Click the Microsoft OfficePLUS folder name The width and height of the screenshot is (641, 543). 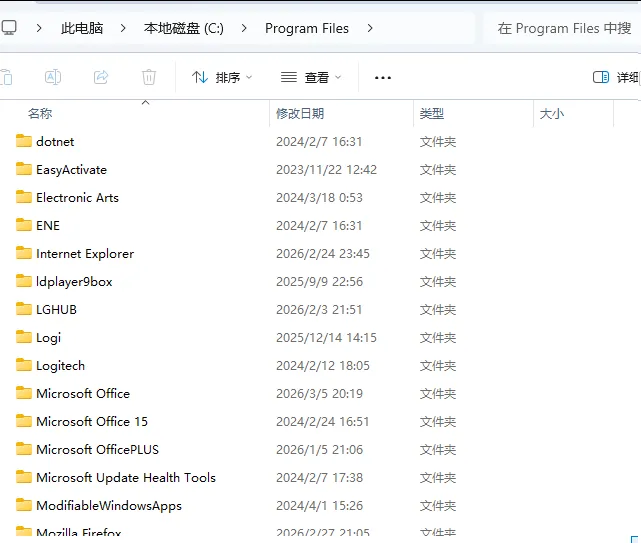click(97, 450)
